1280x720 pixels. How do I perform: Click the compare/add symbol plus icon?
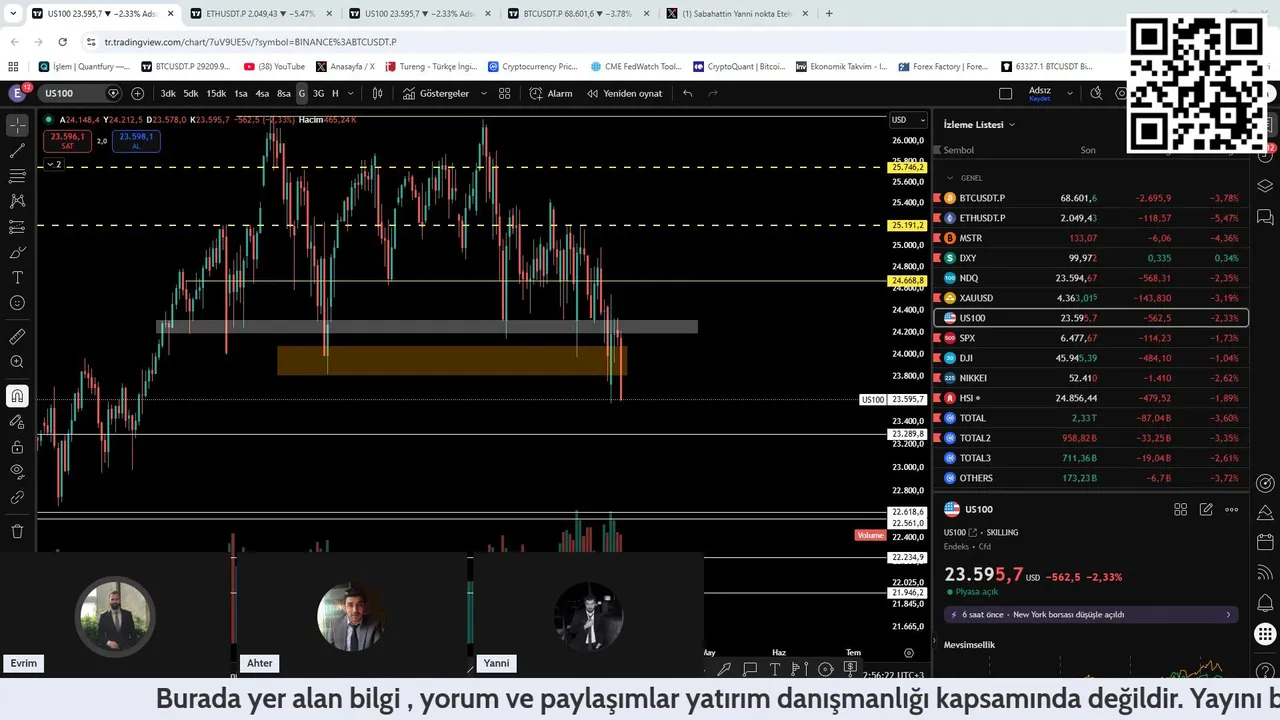[137, 93]
